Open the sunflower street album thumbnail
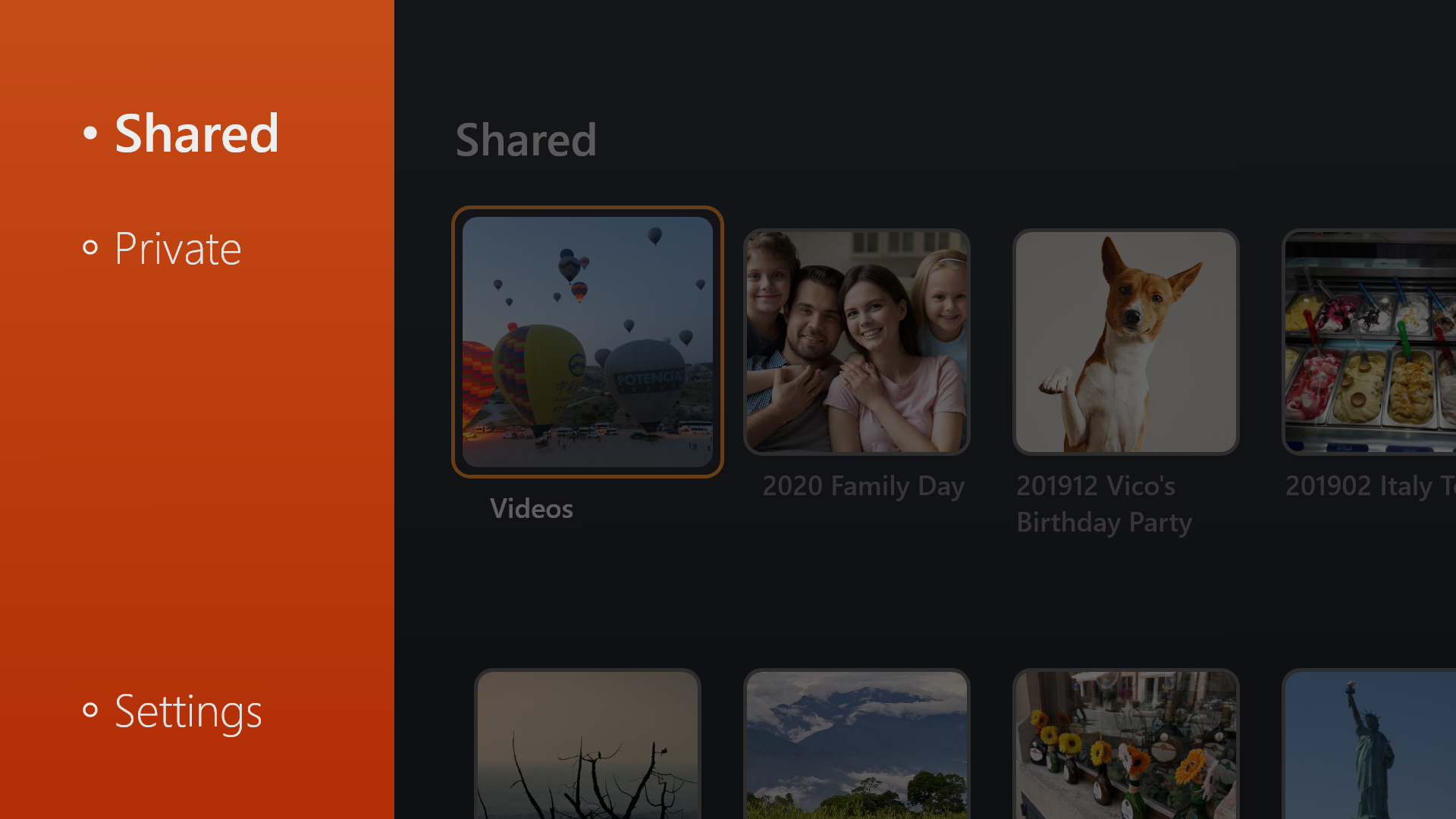The image size is (1456, 819). [1126, 744]
